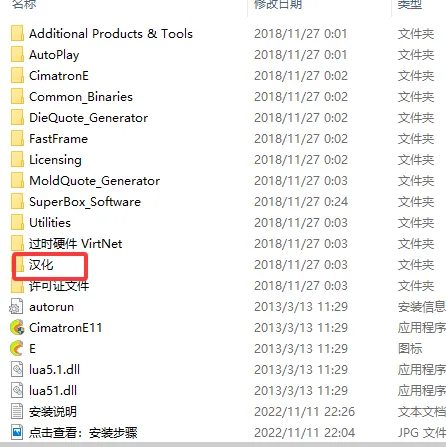Sort by the 修改日期 column header

(278, 4)
